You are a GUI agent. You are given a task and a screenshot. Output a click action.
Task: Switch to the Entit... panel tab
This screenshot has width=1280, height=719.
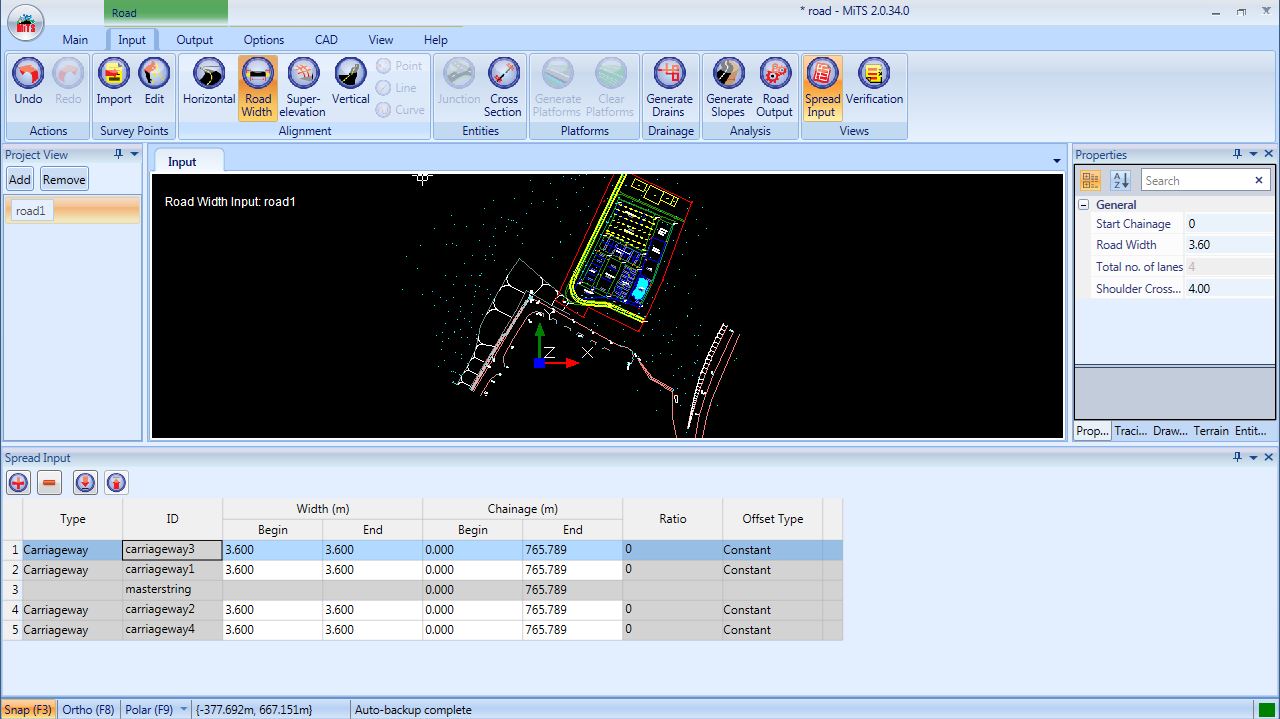click(x=1251, y=431)
